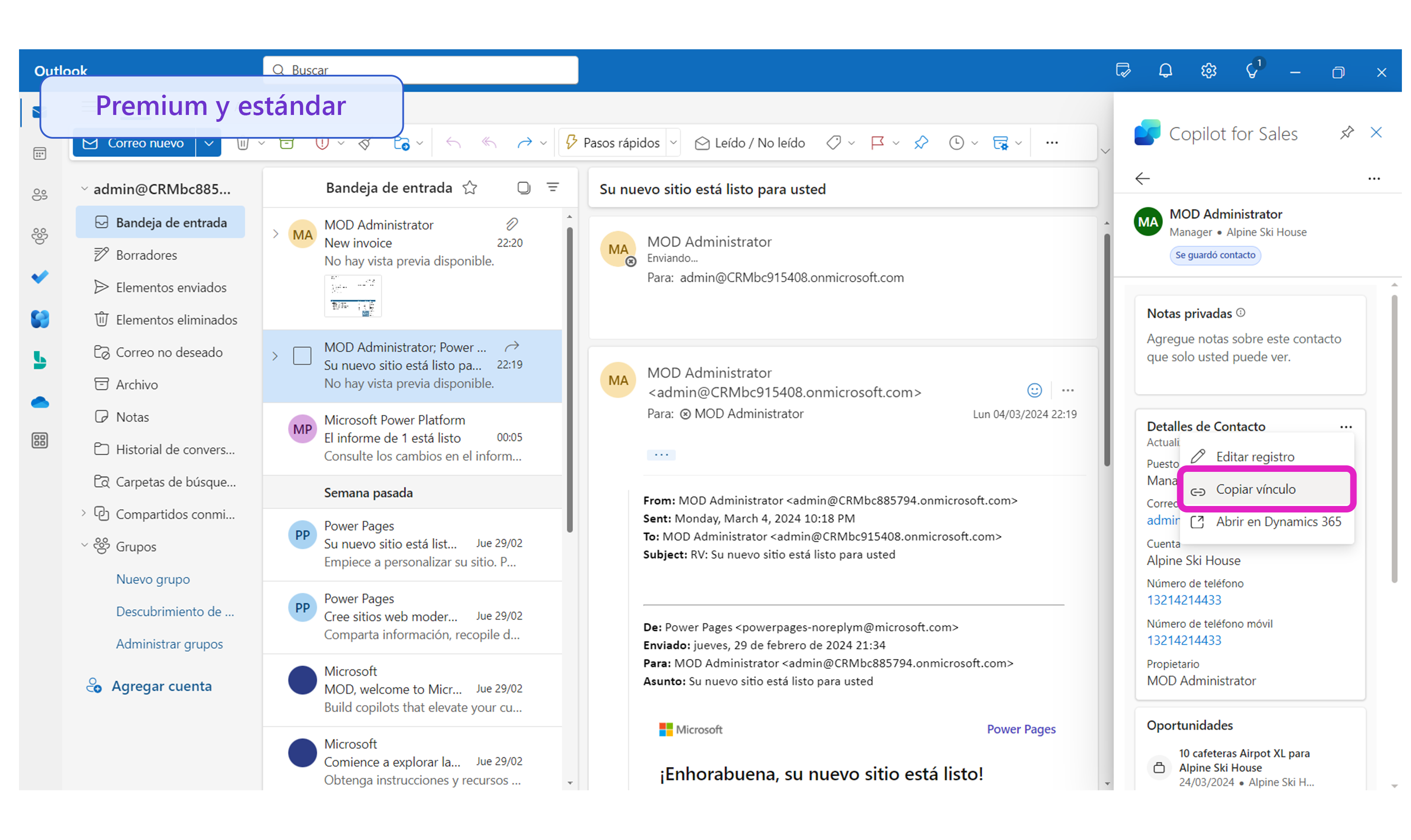Open the OneDrive cloud icon in sidebar
Image resolution: width=1411 pixels, height=840 pixels.
coord(40,402)
